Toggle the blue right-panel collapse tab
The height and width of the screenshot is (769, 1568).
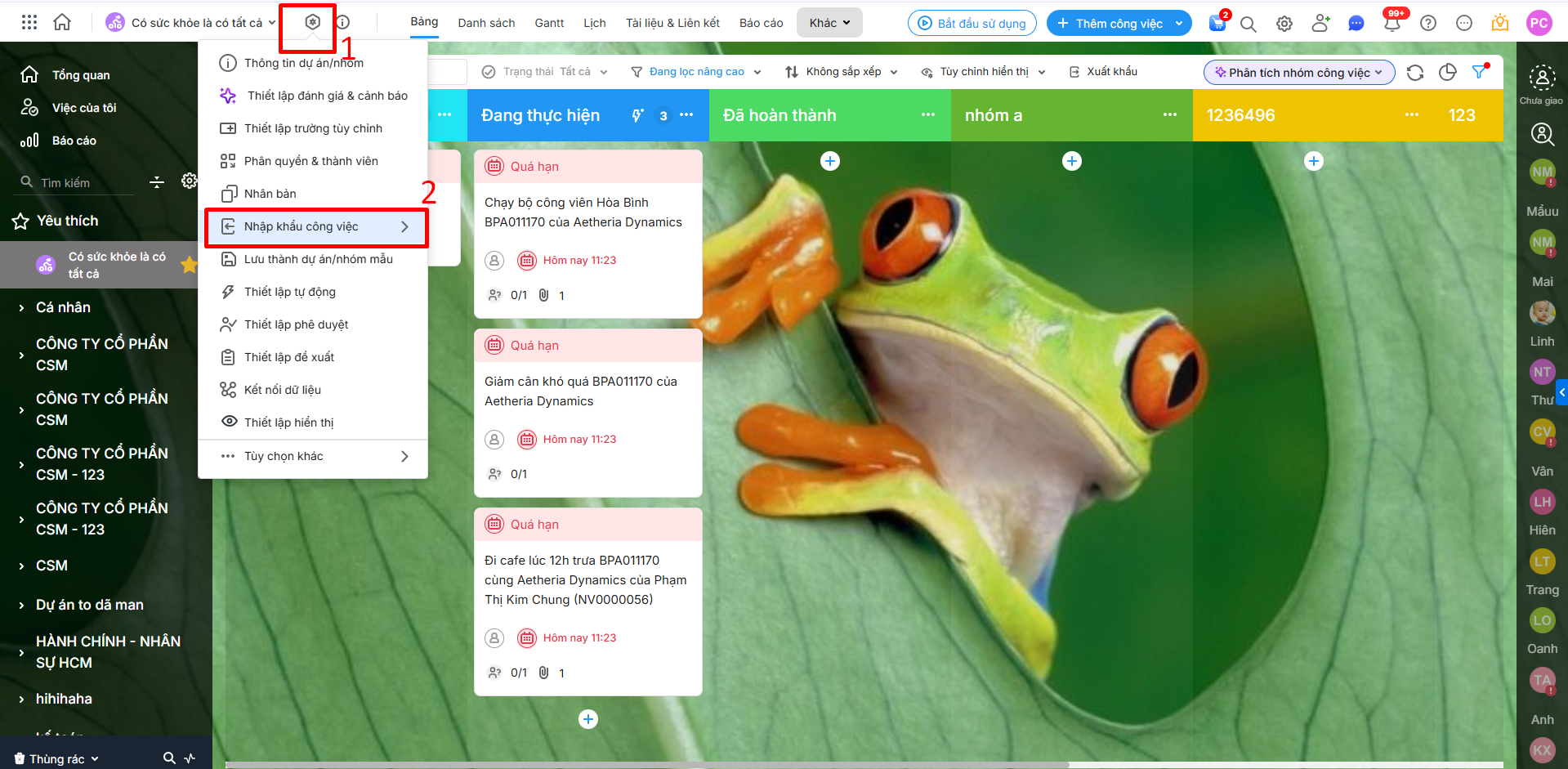pyautogui.click(x=1562, y=392)
